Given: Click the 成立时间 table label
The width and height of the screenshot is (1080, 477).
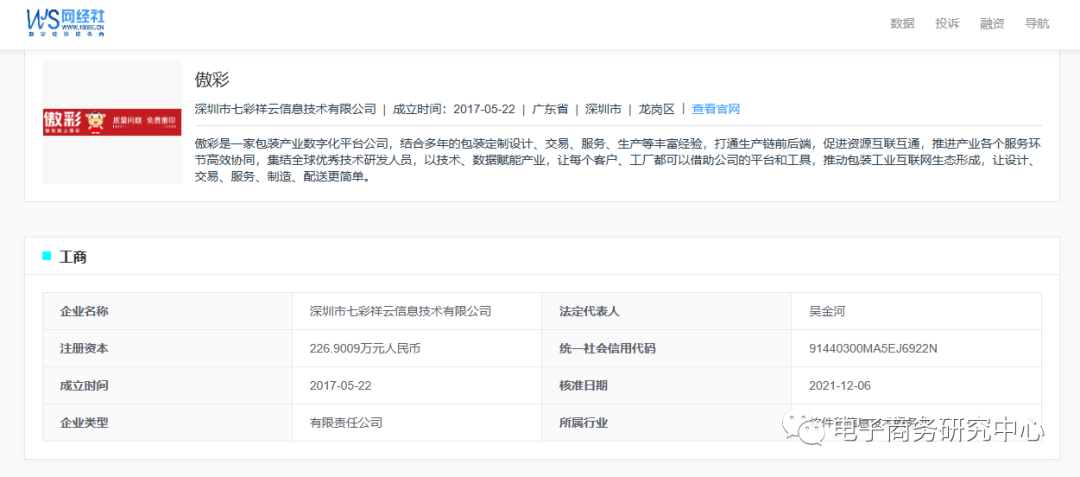Looking at the screenshot, I should pos(84,385).
